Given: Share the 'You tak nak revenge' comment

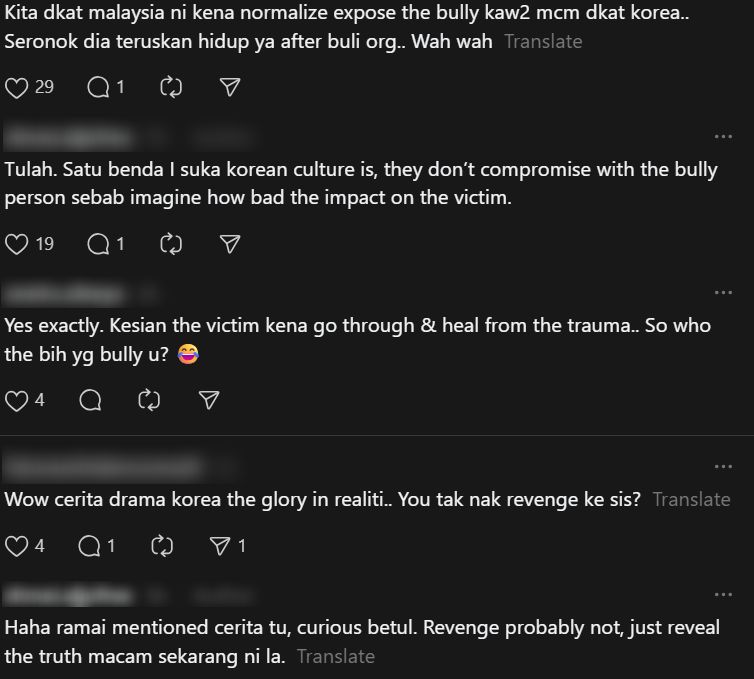Looking at the screenshot, I should click(220, 546).
